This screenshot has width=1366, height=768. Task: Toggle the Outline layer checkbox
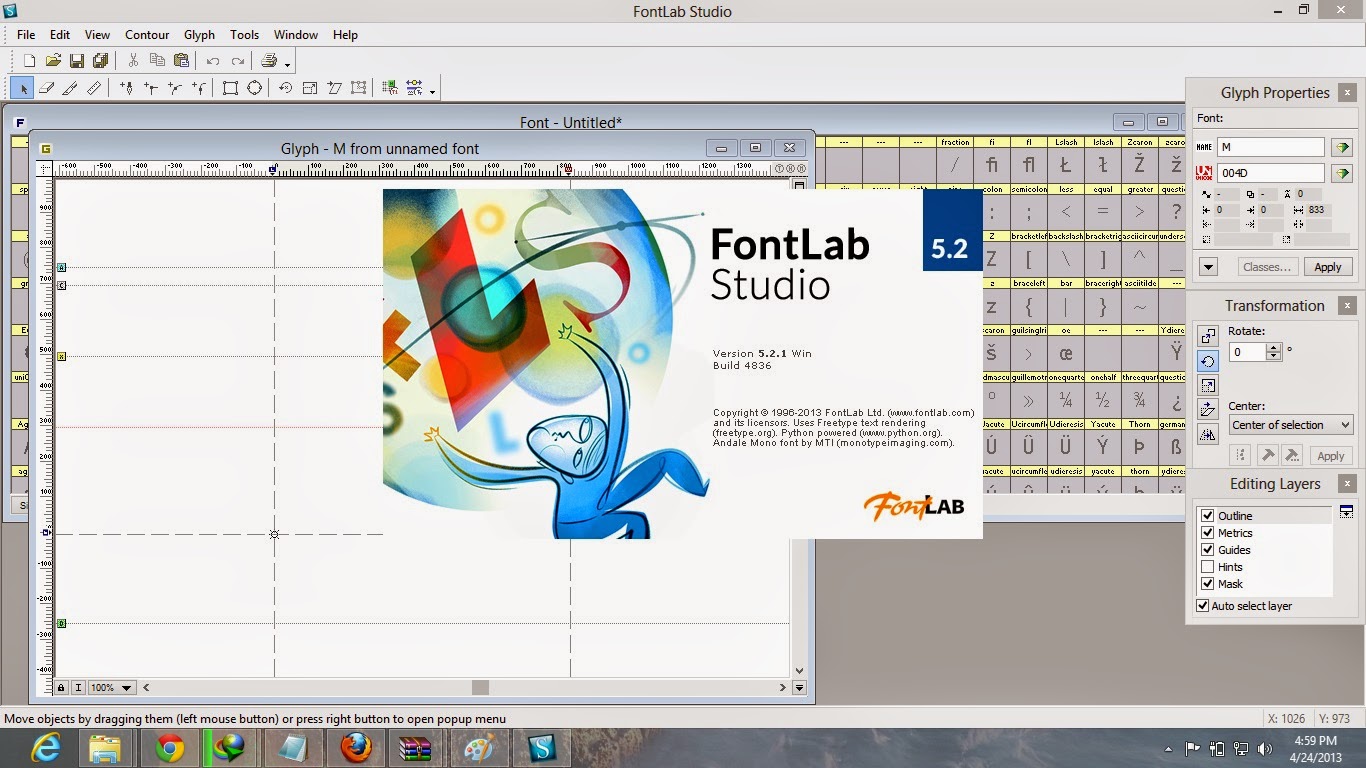(1207, 516)
